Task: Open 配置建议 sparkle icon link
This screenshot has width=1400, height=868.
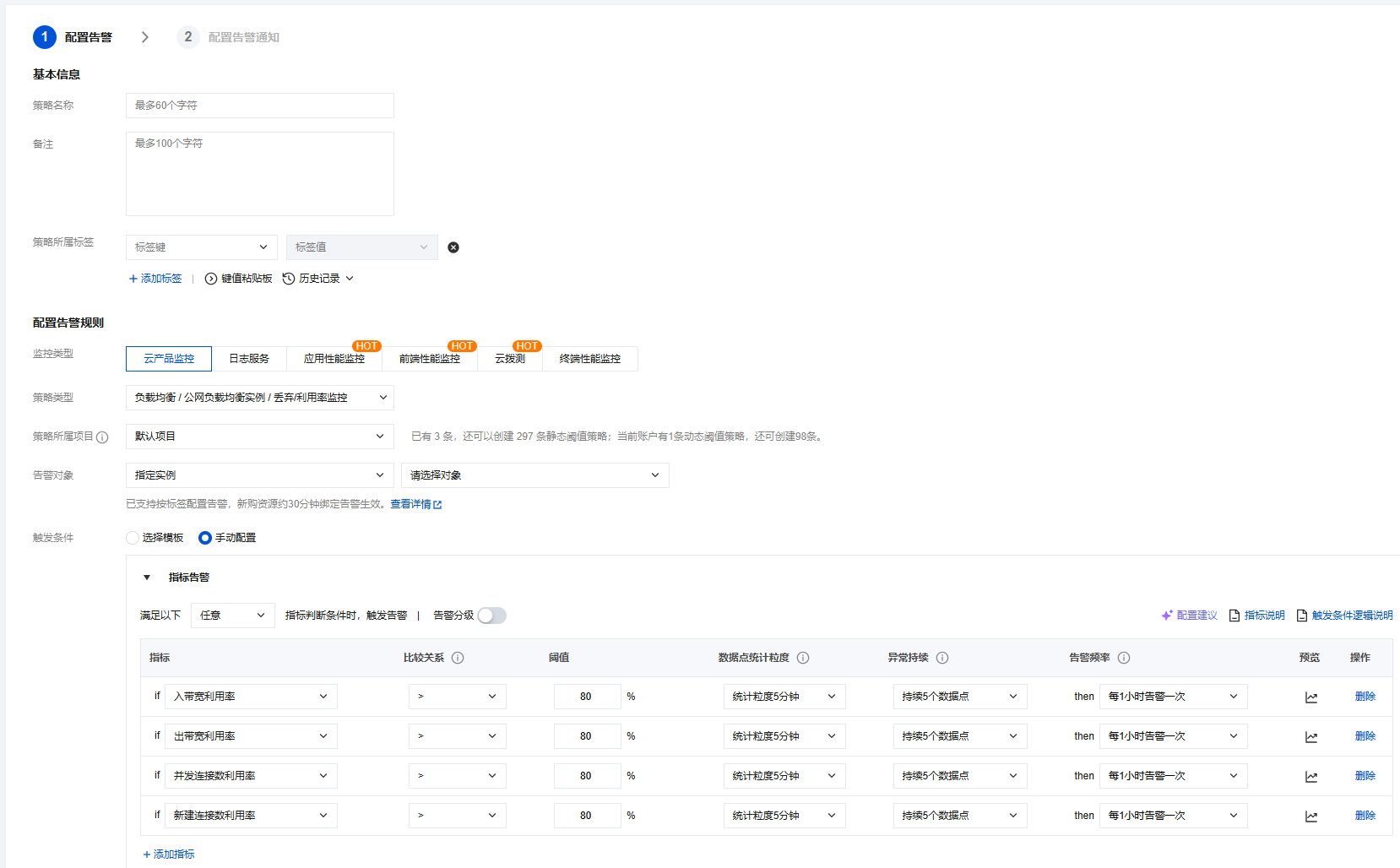Action: coord(1189,616)
